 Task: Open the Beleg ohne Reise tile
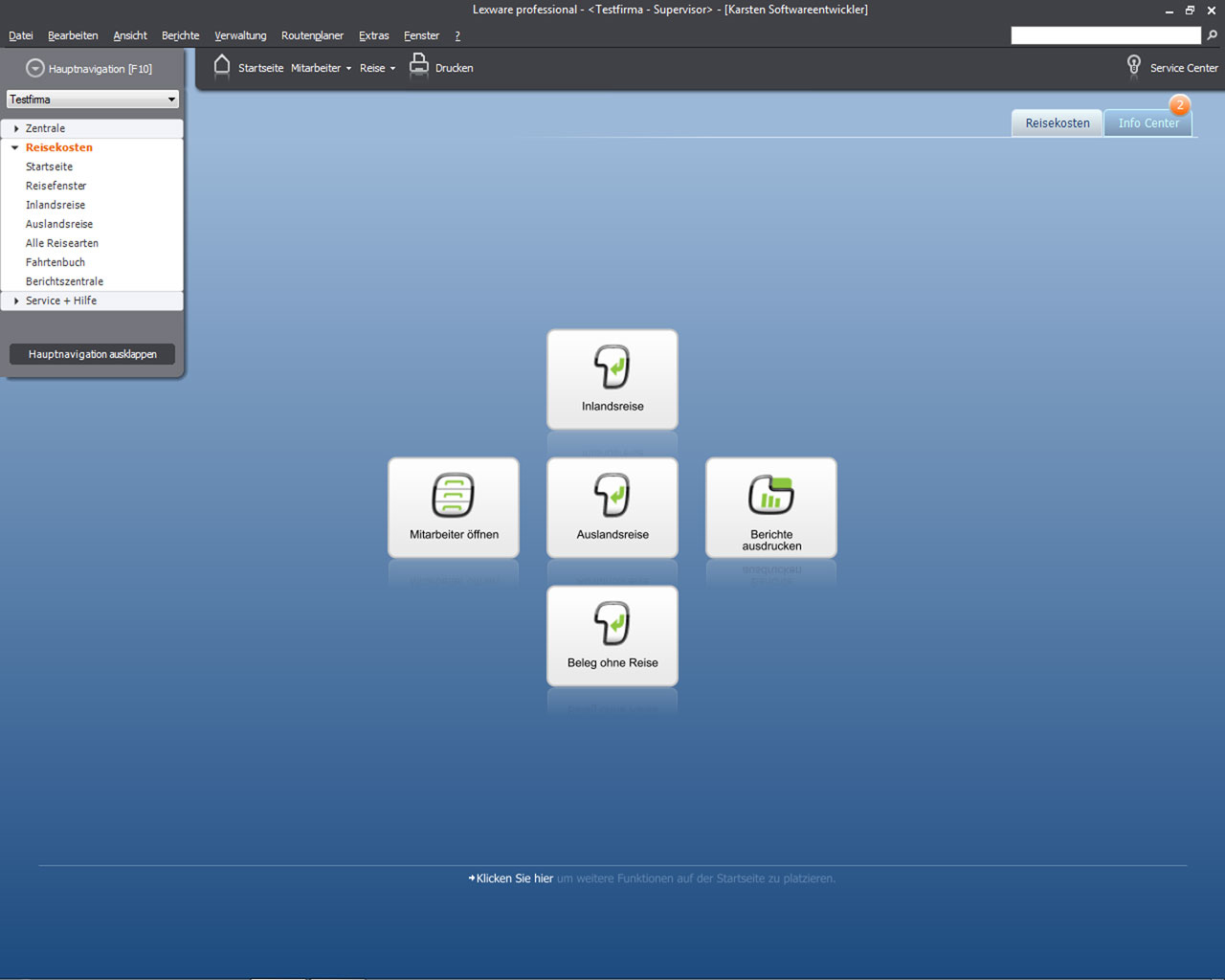coord(612,635)
